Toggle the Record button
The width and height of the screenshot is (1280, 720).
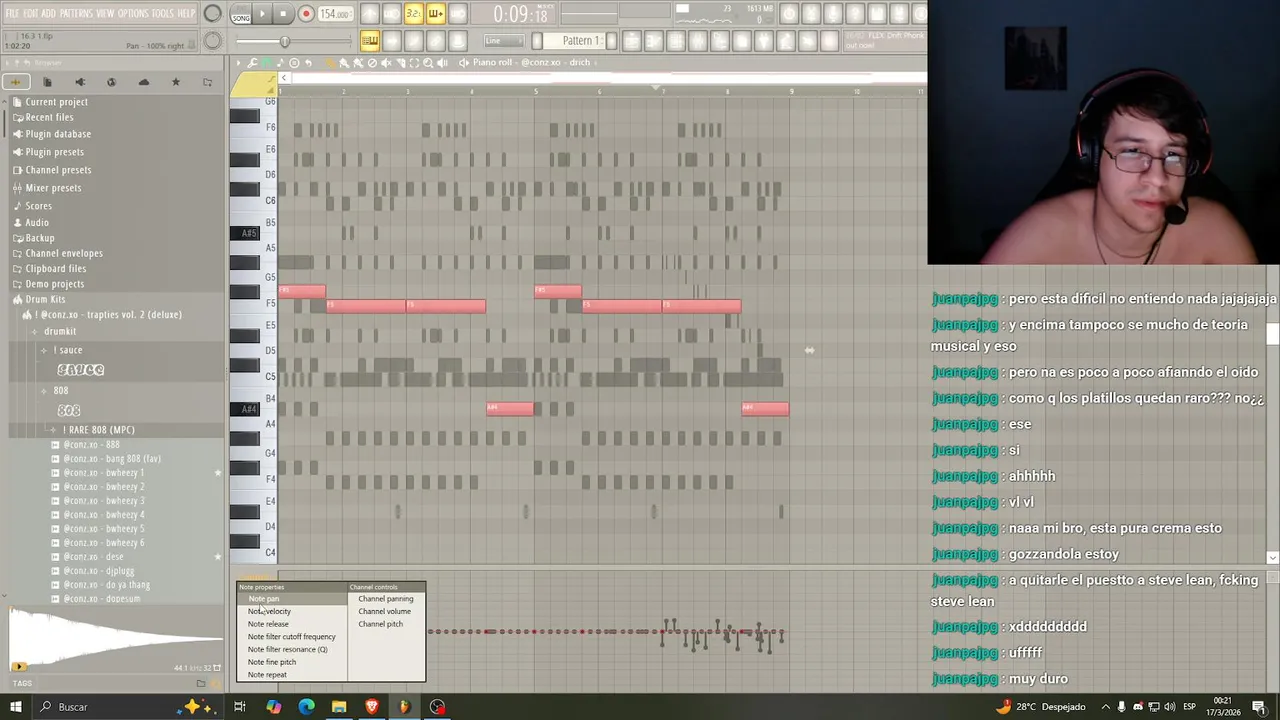pos(306,14)
